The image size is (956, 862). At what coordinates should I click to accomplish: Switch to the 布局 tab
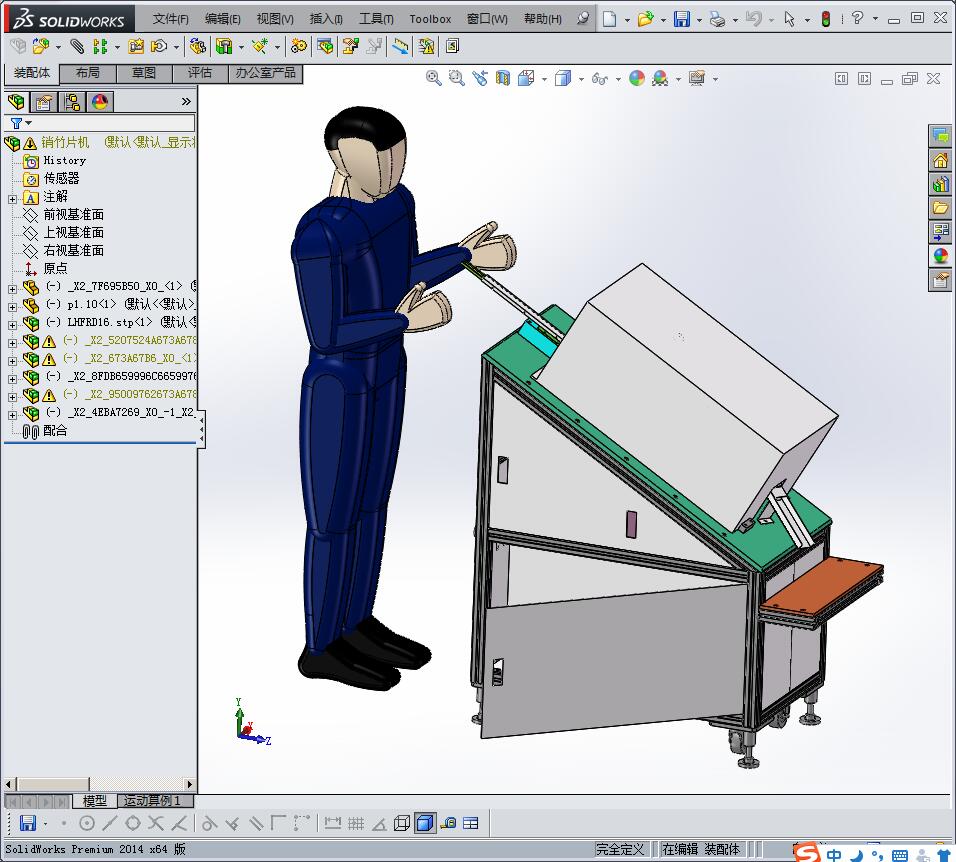[x=88, y=73]
